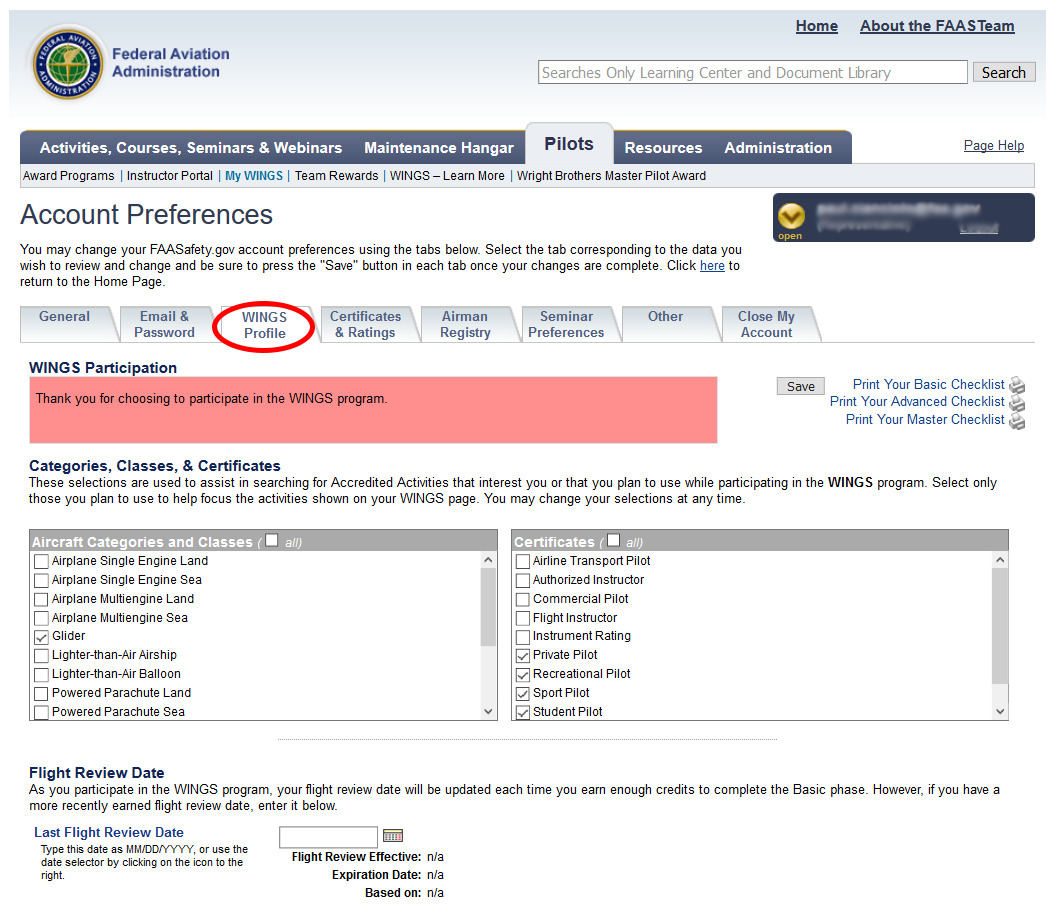Image resolution: width=1057 pixels, height=914 pixels.
Task: Check Airplane Single Engine Land
Action: 41,561
